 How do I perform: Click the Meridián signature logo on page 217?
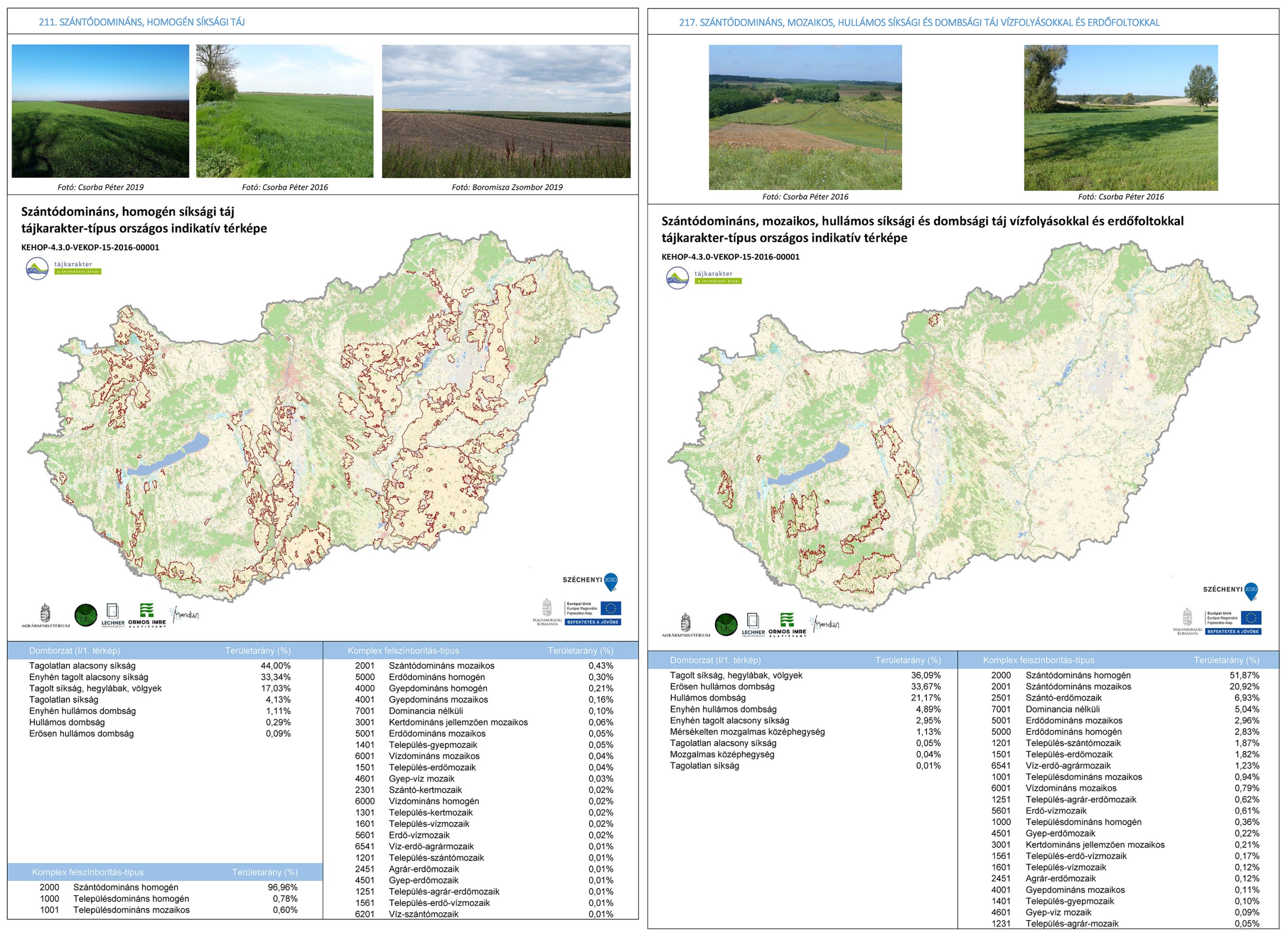pyautogui.click(x=825, y=624)
